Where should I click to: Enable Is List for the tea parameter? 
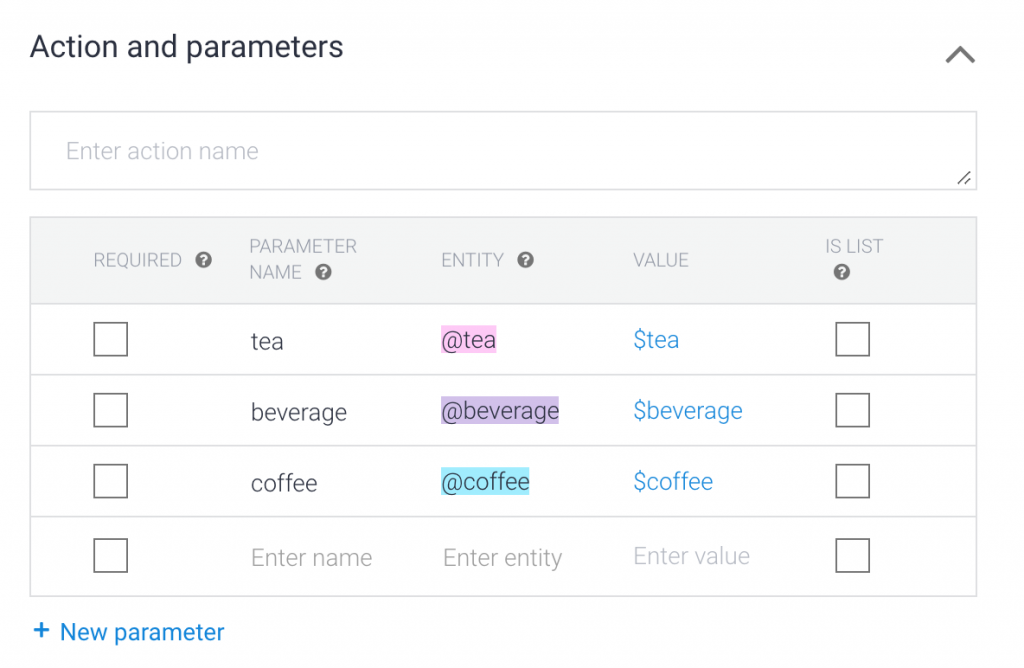[852, 340]
